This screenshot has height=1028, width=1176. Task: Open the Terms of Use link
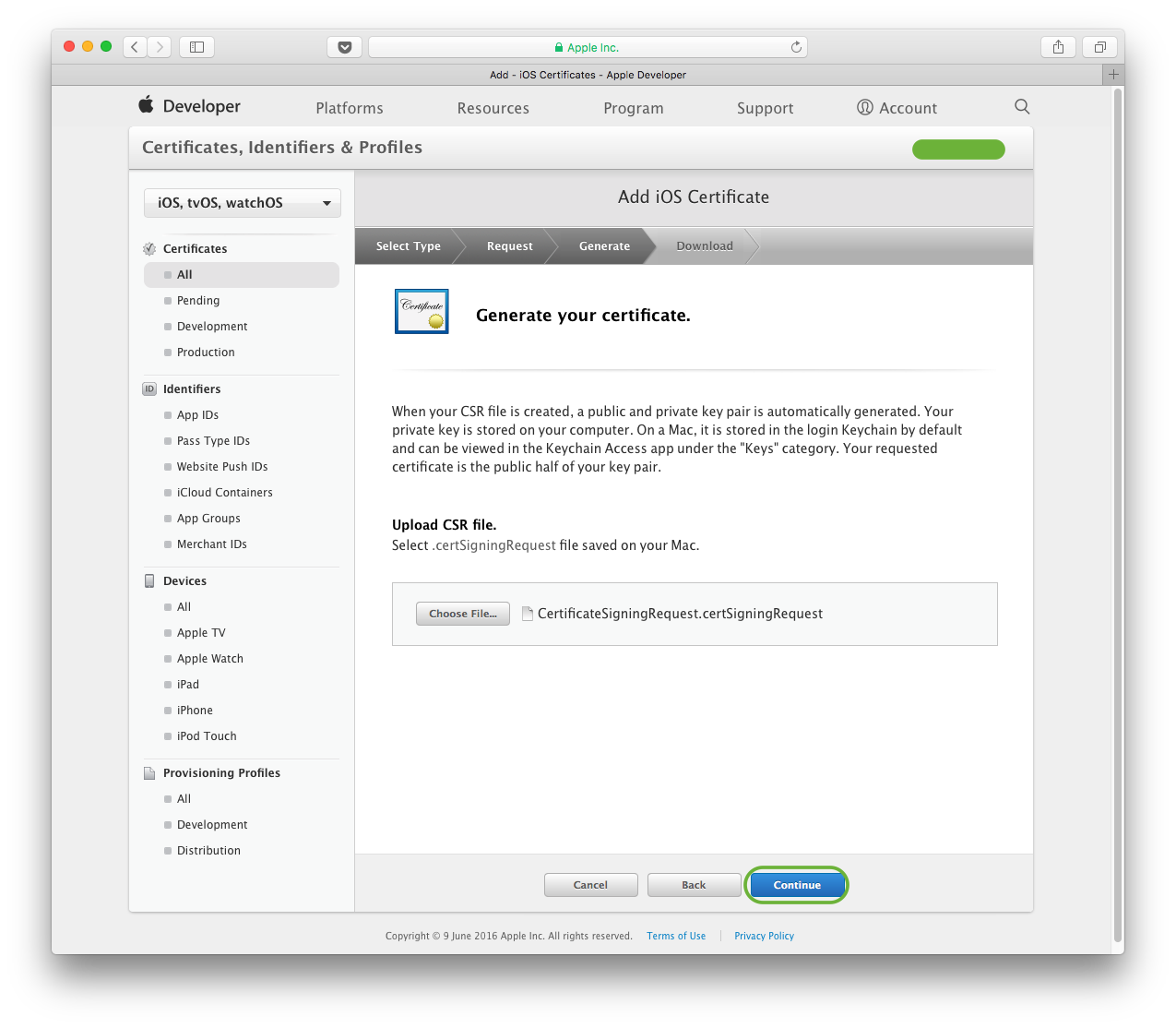click(x=676, y=936)
